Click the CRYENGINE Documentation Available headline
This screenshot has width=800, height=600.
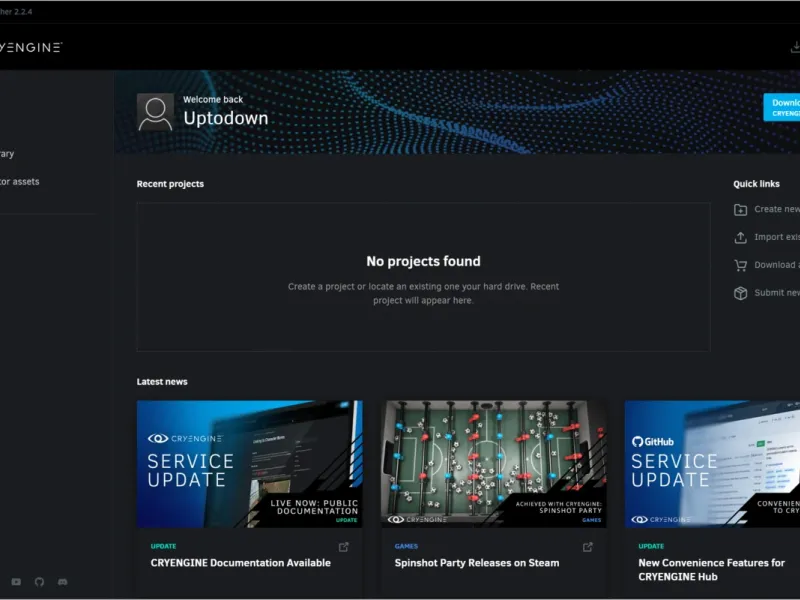[240, 563]
